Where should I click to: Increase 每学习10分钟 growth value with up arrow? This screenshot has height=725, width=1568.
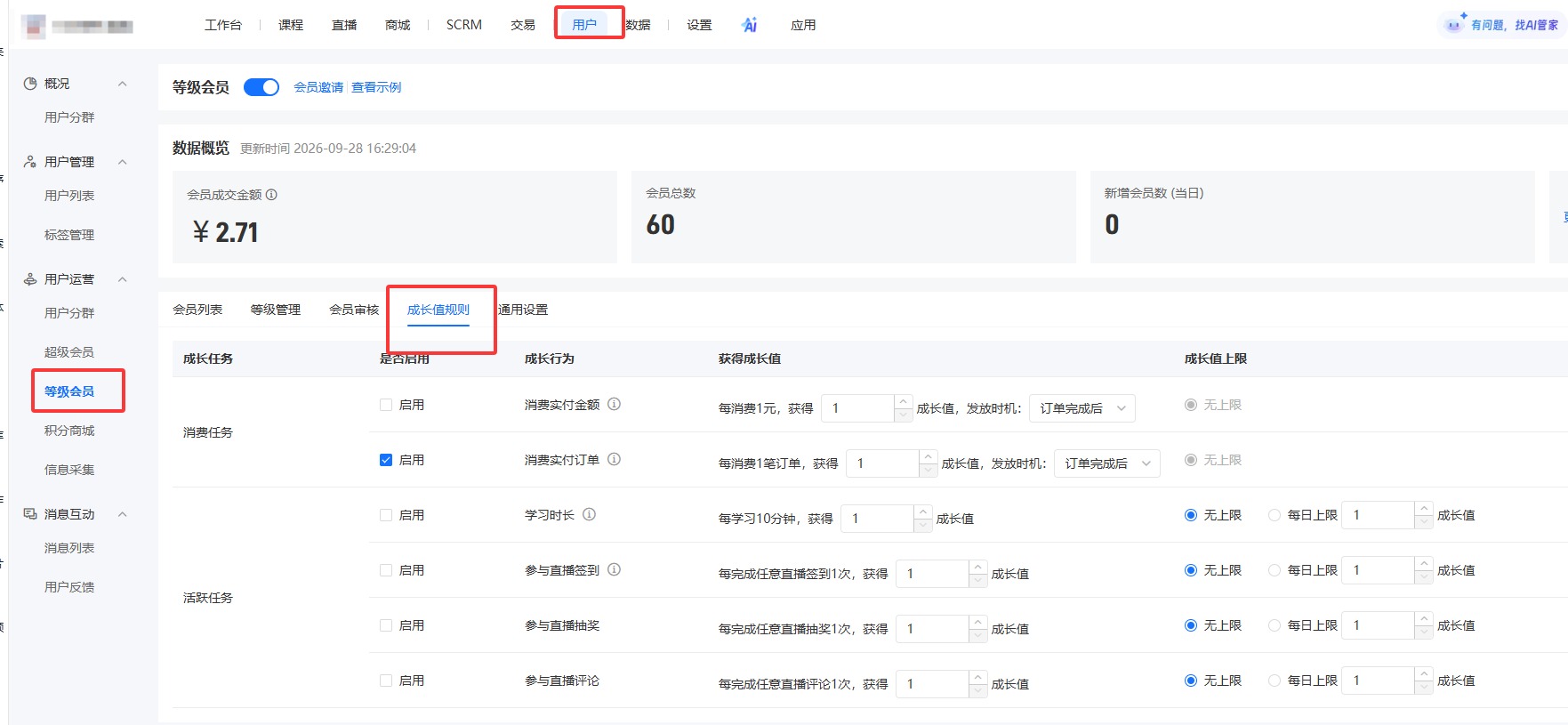[923, 512]
